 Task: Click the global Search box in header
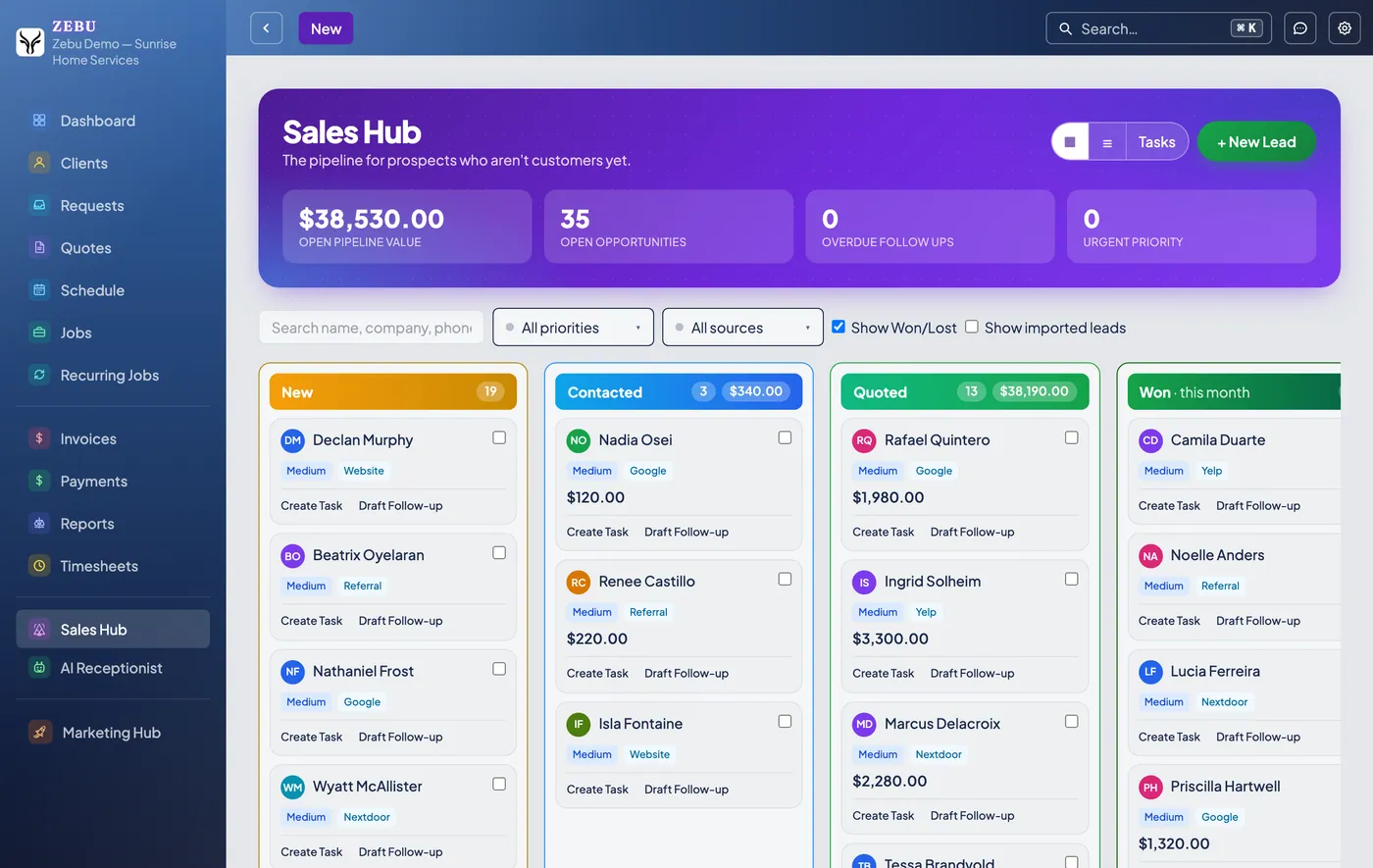click(x=1158, y=28)
